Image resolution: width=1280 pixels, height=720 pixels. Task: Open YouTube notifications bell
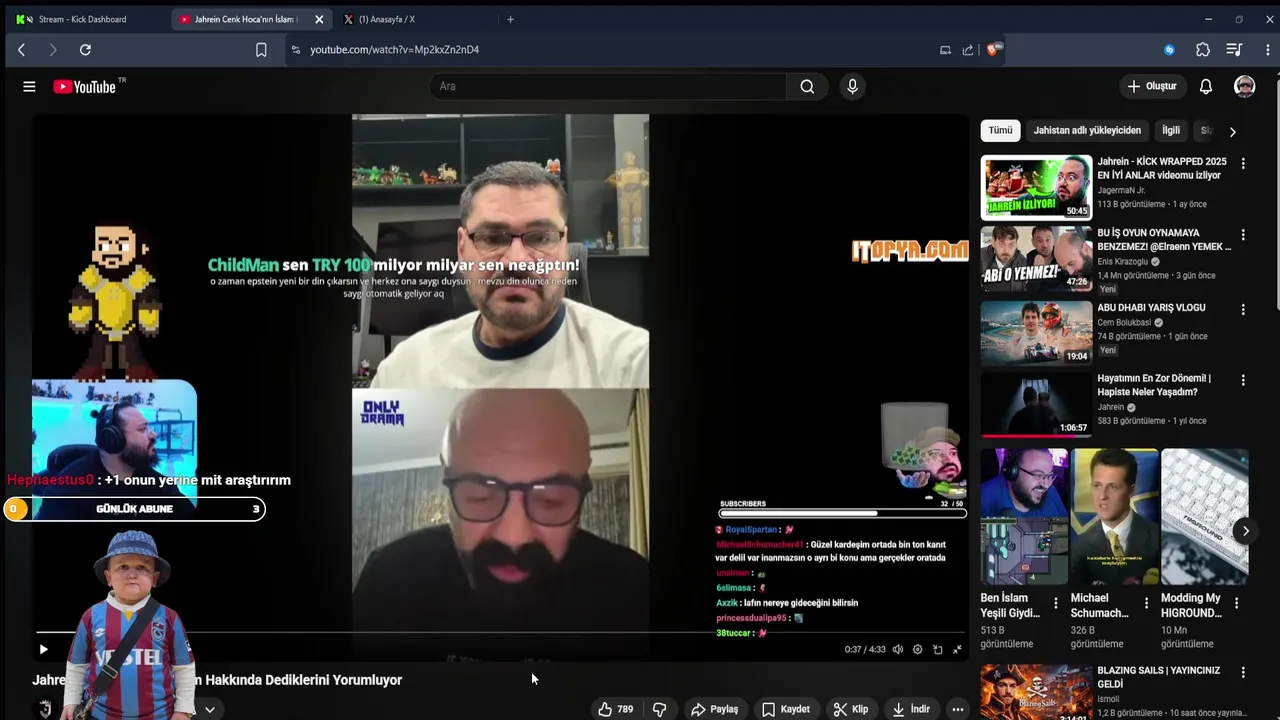coord(1206,86)
